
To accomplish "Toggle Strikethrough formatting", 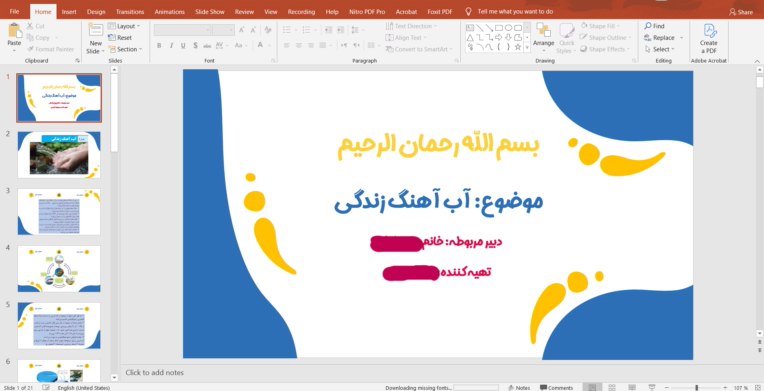I will pyautogui.click(x=207, y=45).
